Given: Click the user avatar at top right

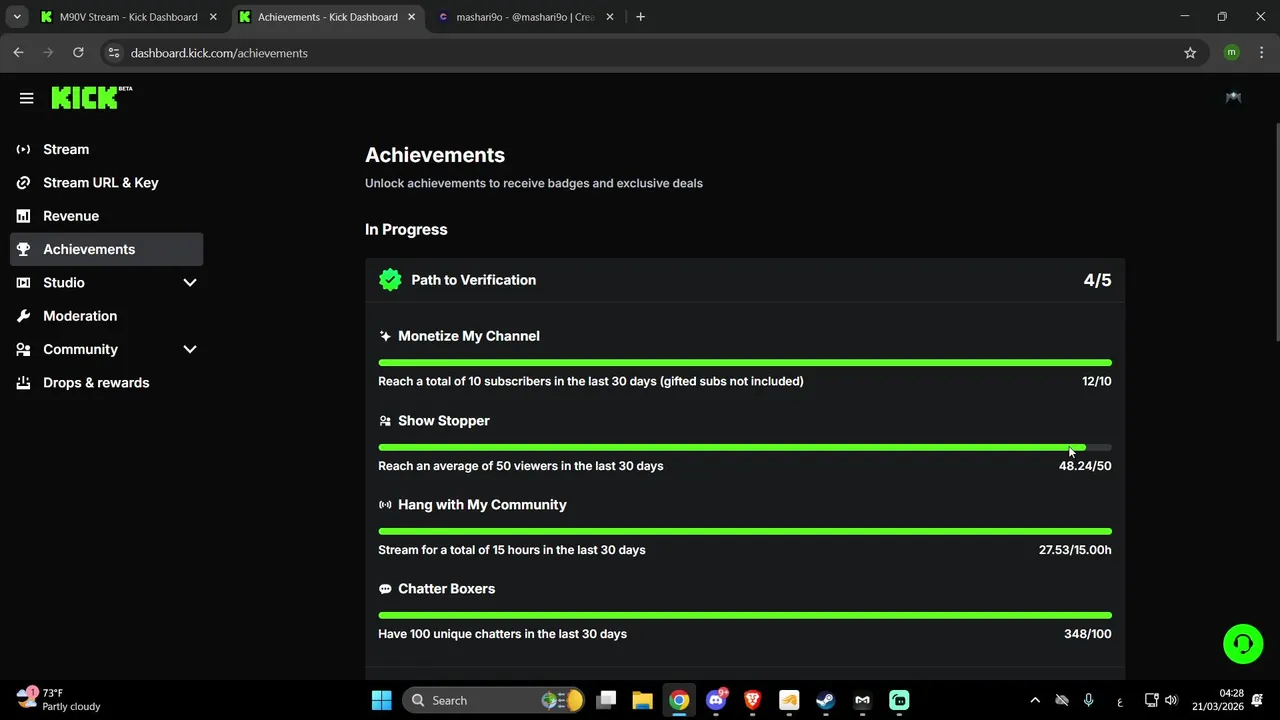Looking at the screenshot, I should [x=1233, y=97].
